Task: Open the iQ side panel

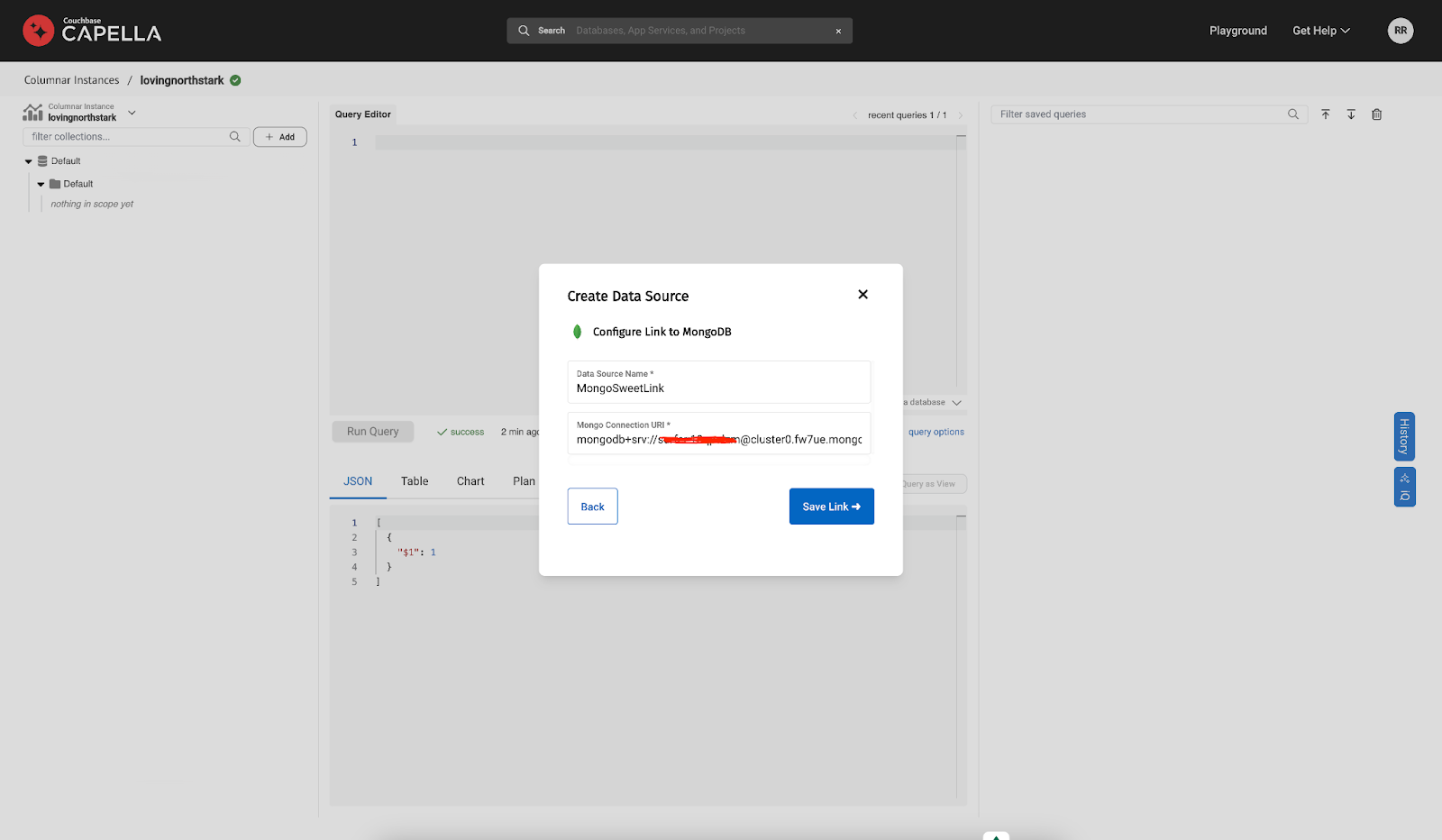Action: [1404, 487]
